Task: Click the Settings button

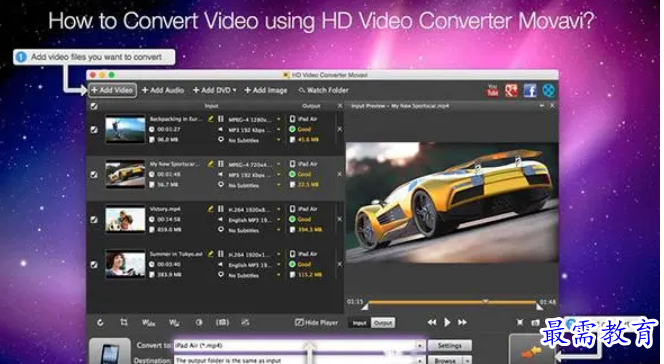Action: [x=450, y=345]
